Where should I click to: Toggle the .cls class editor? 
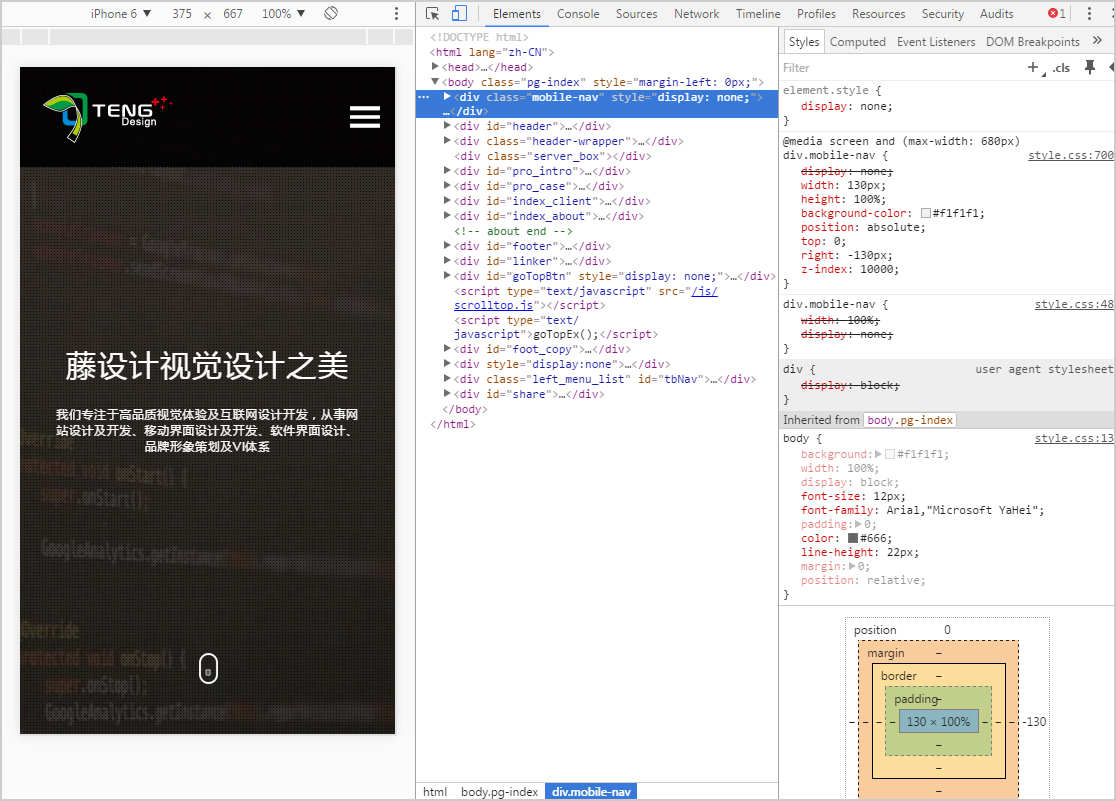click(x=1061, y=68)
